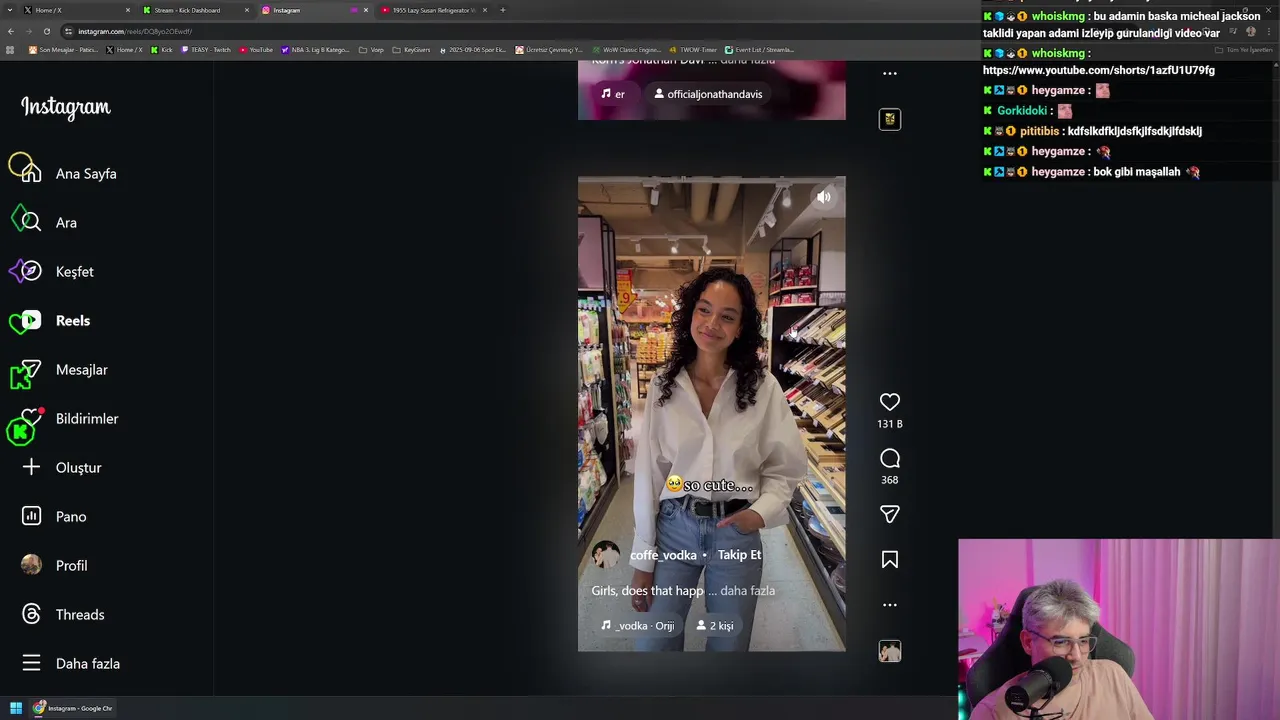Open the Ana Sayfa home icon
This screenshot has width=1280, height=720.
coord(31,173)
